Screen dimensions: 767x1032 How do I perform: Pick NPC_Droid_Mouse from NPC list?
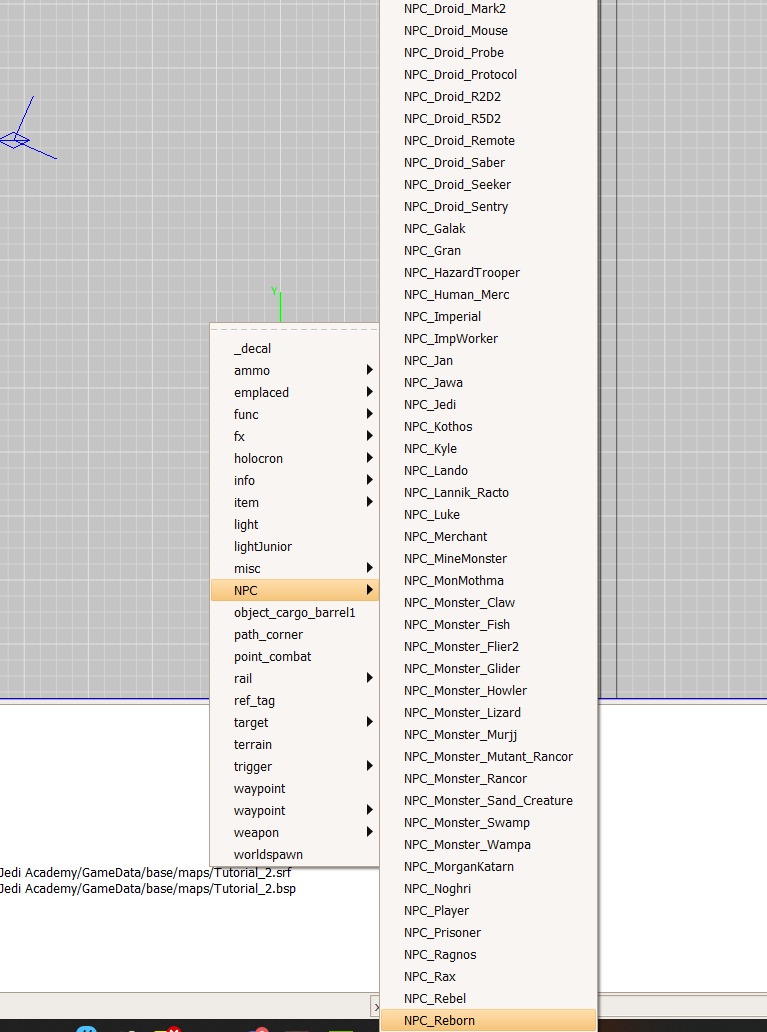click(489, 30)
